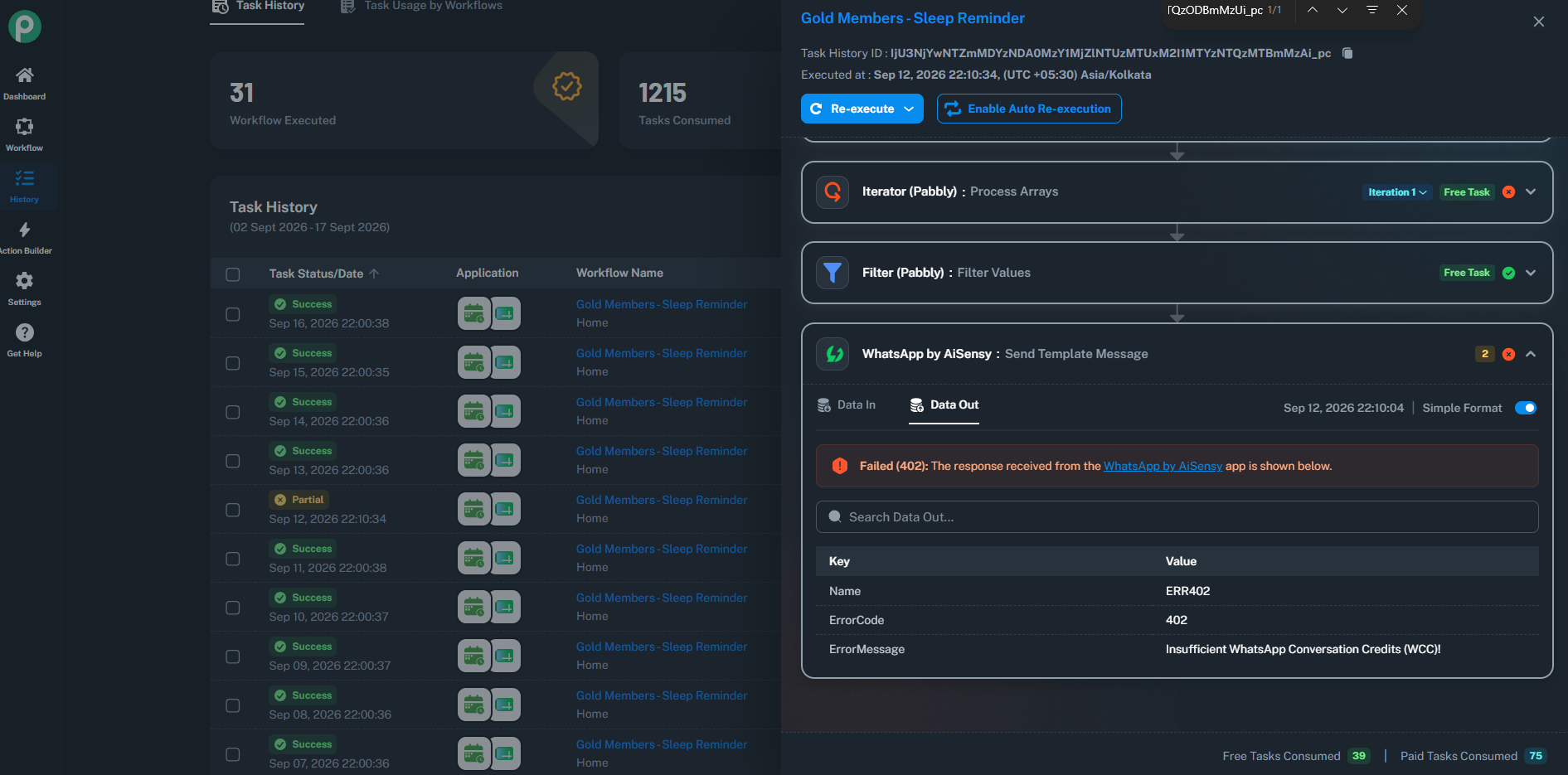This screenshot has width=1568, height=775.
Task: Click the Filter (Pabbly) funnel icon
Action: pos(833,273)
